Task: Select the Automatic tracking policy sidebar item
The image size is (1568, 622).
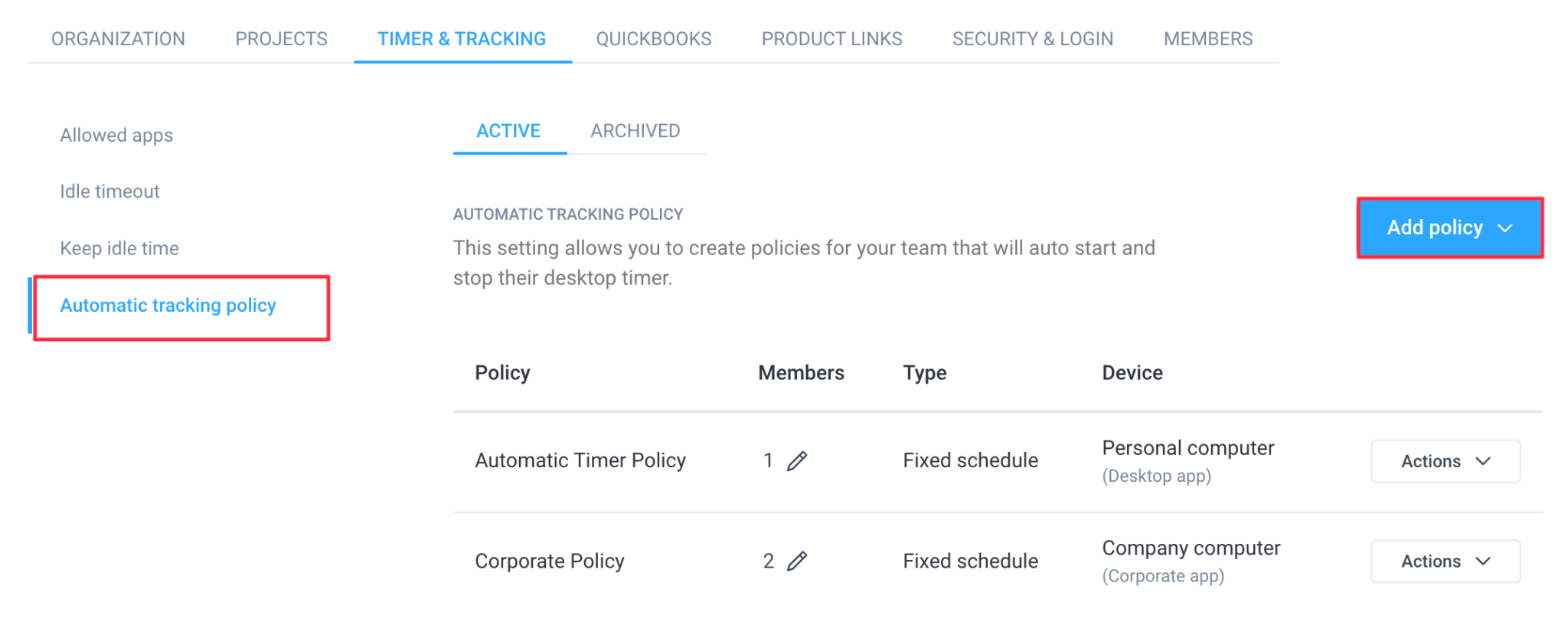Action: point(168,306)
